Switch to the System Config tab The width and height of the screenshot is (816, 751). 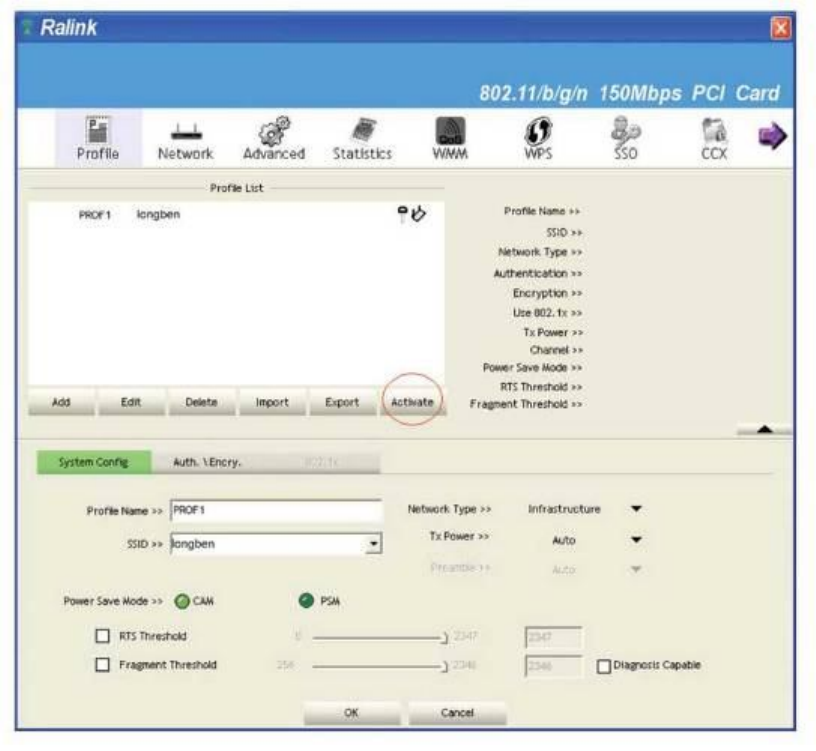point(94,462)
